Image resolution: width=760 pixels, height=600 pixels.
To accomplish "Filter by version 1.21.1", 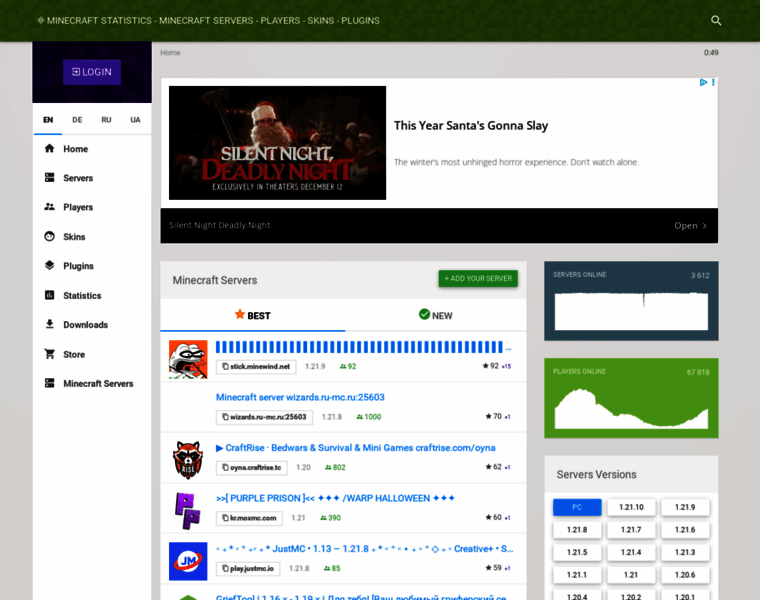I will 577,575.
